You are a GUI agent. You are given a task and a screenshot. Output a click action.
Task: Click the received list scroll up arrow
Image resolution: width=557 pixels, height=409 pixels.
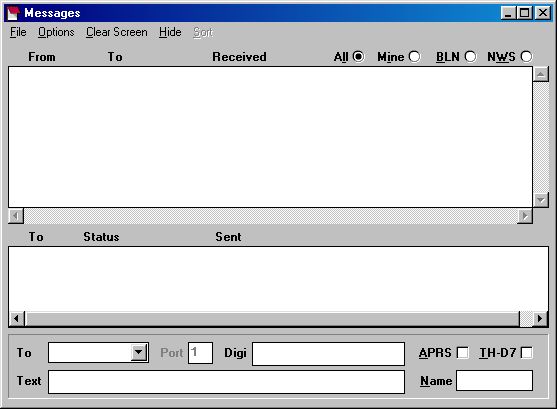(541, 74)
